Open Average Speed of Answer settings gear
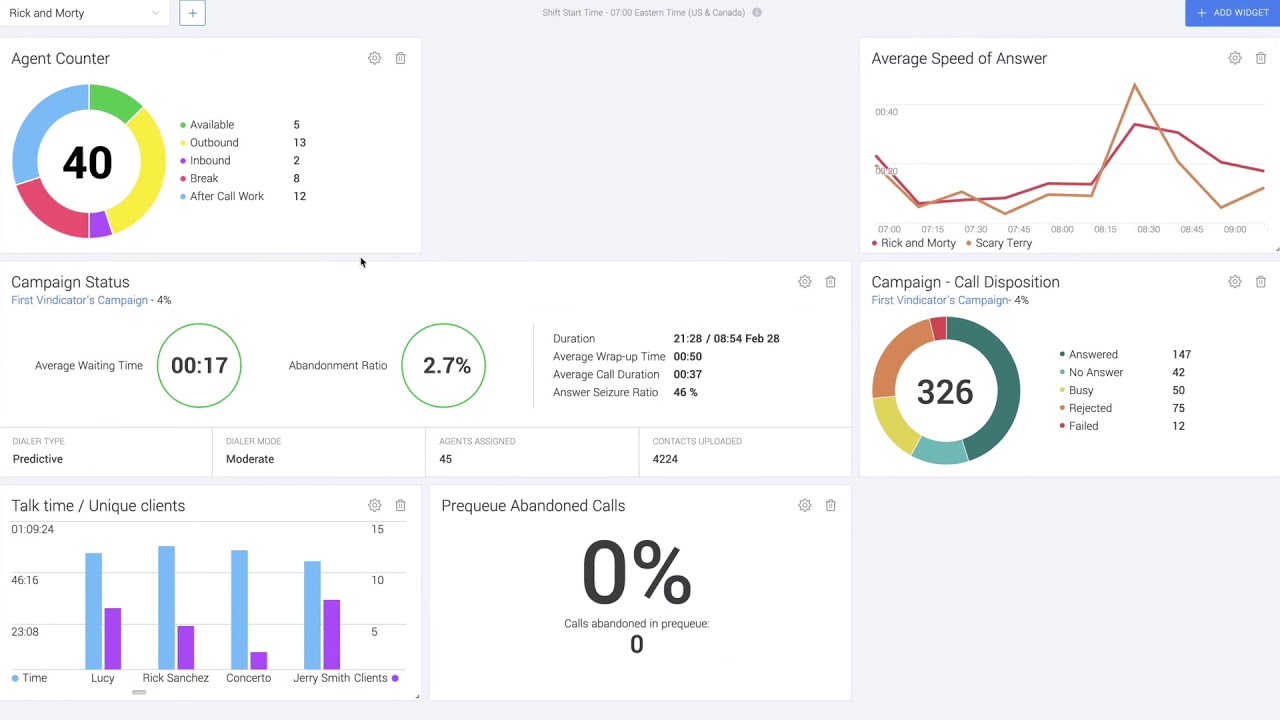Screen dimensions: 1280x720 click(1234, 58)
